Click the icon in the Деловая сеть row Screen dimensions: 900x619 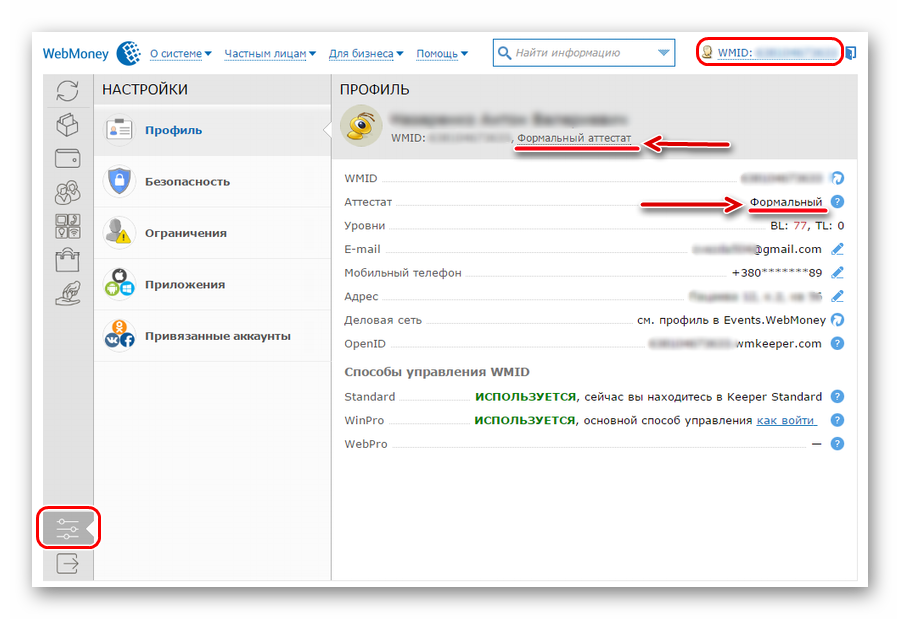[x=837, y=320]
